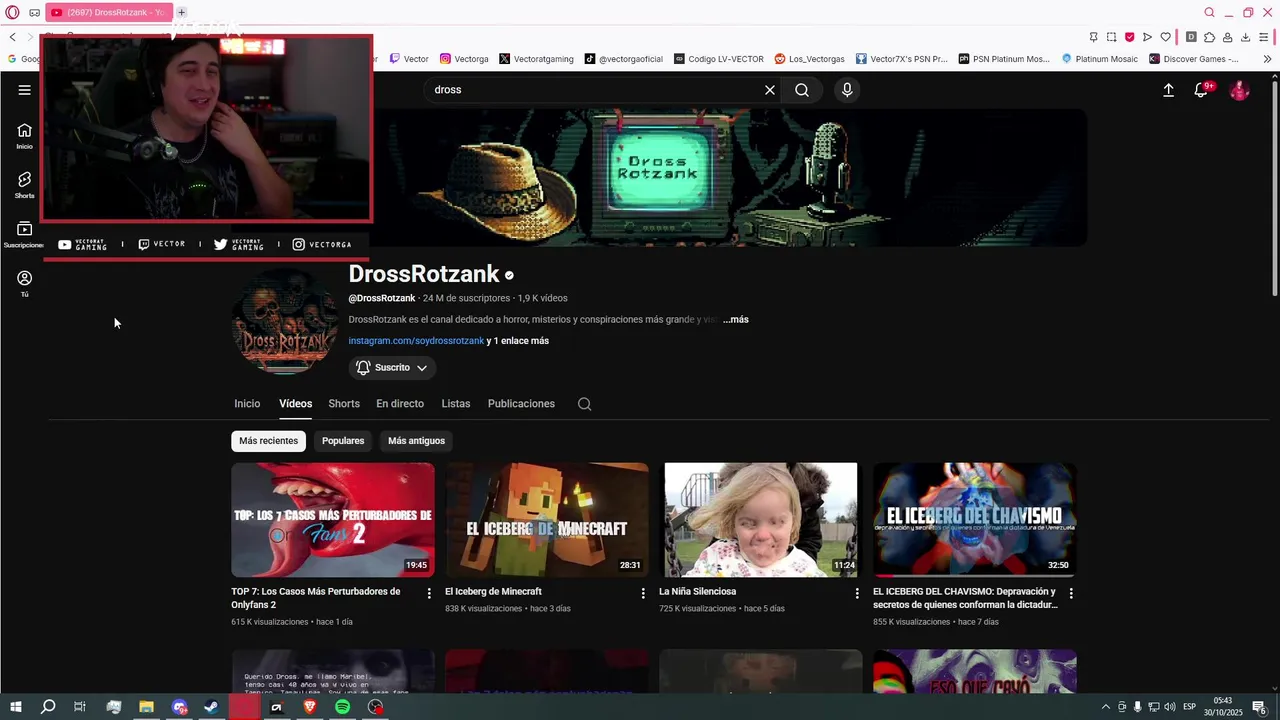1280x720 pixels.
Task: Switch to the channel Inicio tab
Action: click(247, 404)
